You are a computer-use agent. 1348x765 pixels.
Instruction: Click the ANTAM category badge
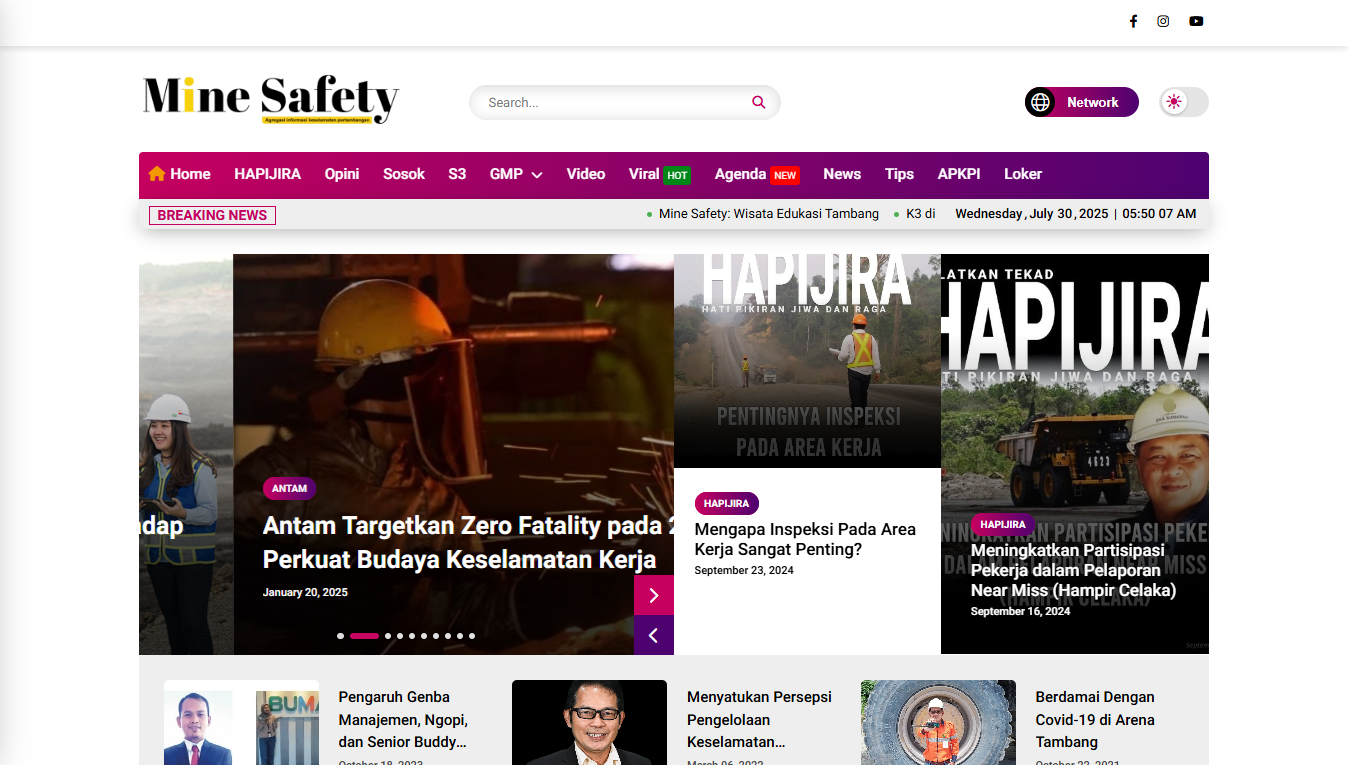289,489
